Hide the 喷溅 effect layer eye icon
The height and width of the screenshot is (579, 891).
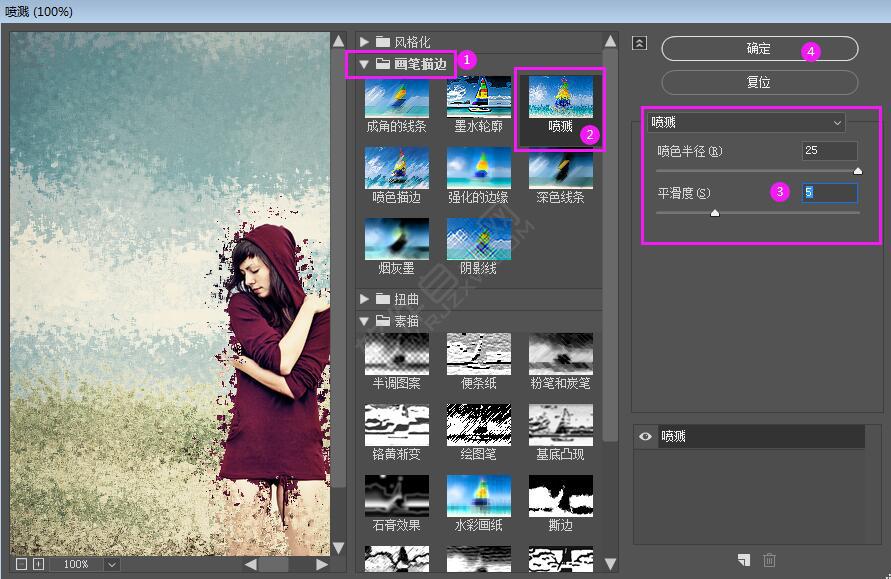tap(645, 436)
